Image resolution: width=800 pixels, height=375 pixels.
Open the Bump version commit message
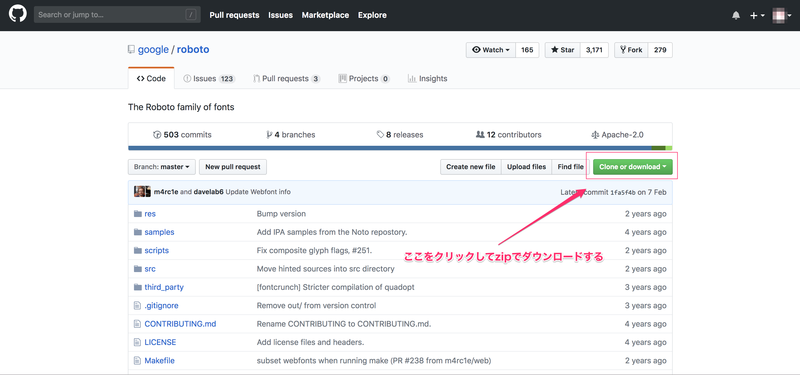[x=281, y=214]
